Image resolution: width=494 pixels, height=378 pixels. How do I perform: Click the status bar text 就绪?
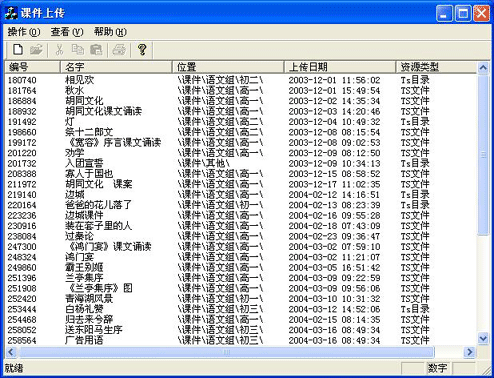click(x=14, y=368)
